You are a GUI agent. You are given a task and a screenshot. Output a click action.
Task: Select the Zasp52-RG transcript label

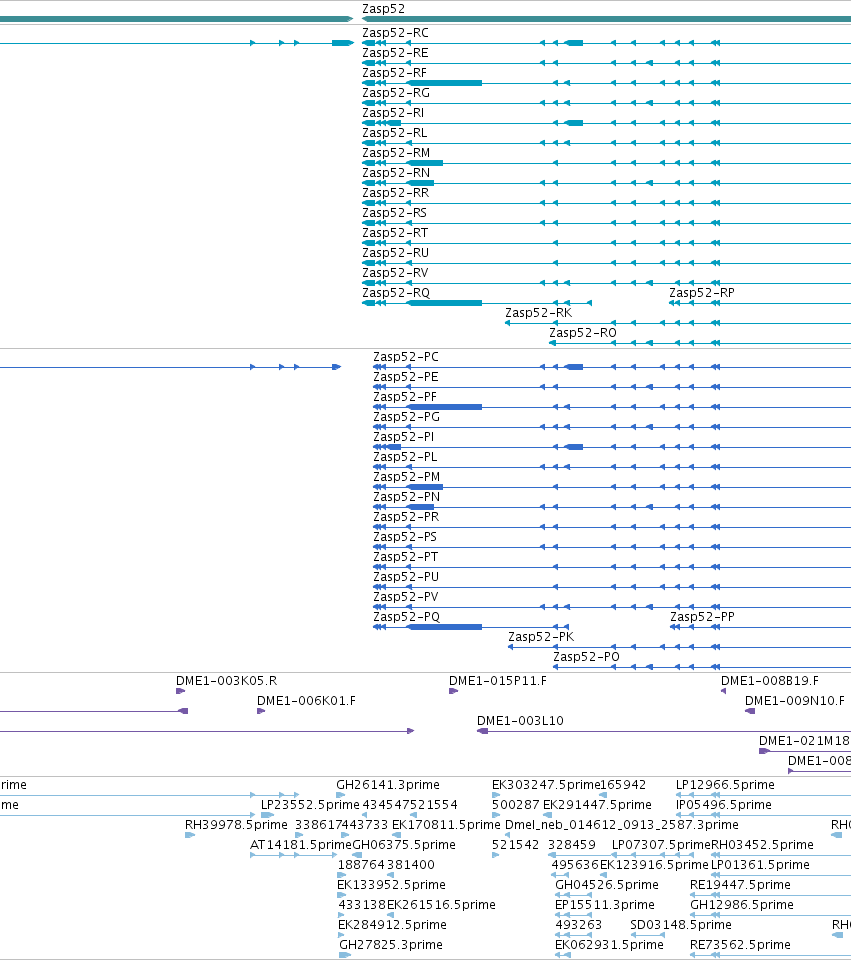click(396, 93)
